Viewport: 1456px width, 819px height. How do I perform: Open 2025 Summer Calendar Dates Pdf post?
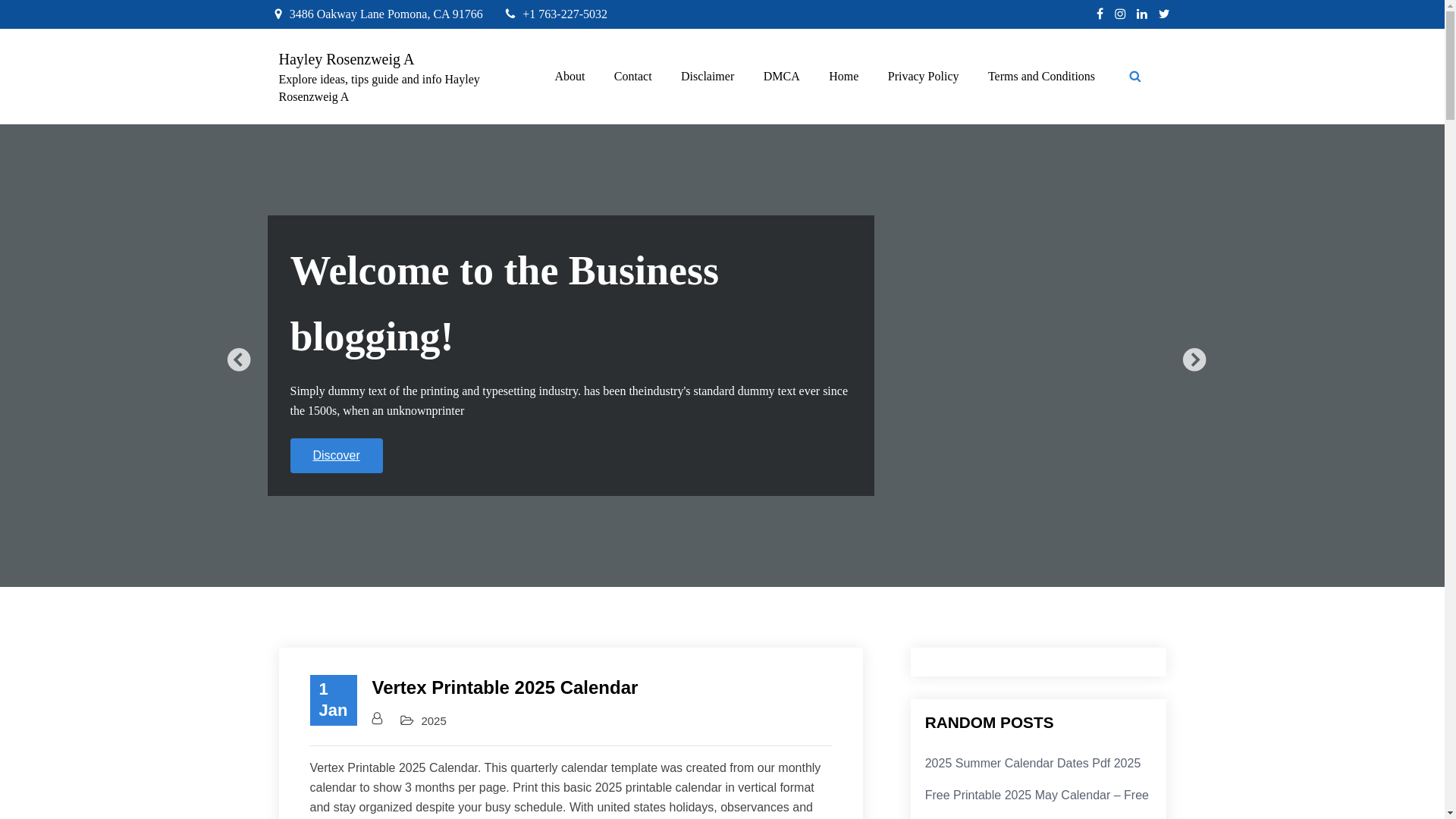[1033, 764]
